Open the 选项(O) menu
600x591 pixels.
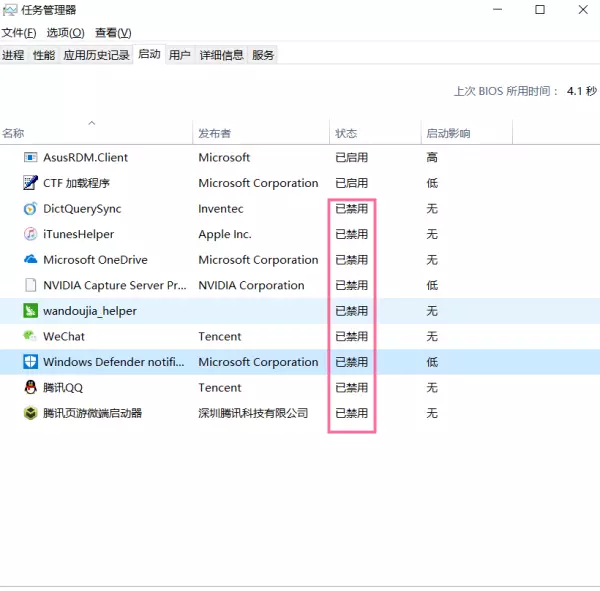65,33
